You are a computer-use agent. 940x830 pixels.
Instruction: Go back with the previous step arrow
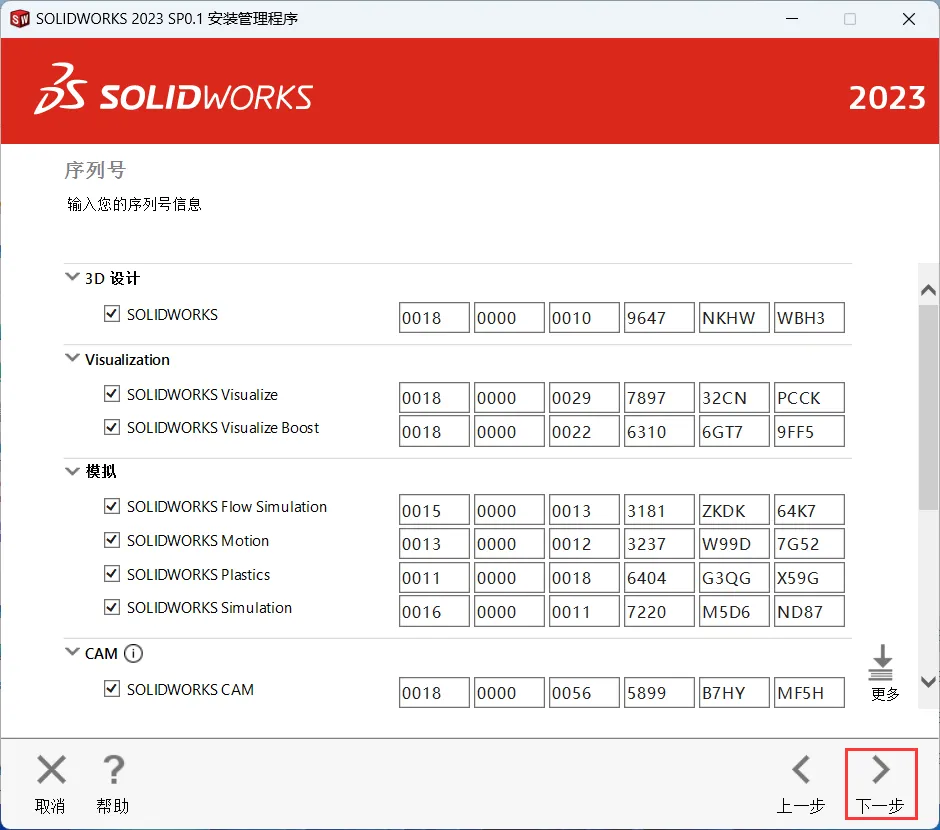click(802, 769)
